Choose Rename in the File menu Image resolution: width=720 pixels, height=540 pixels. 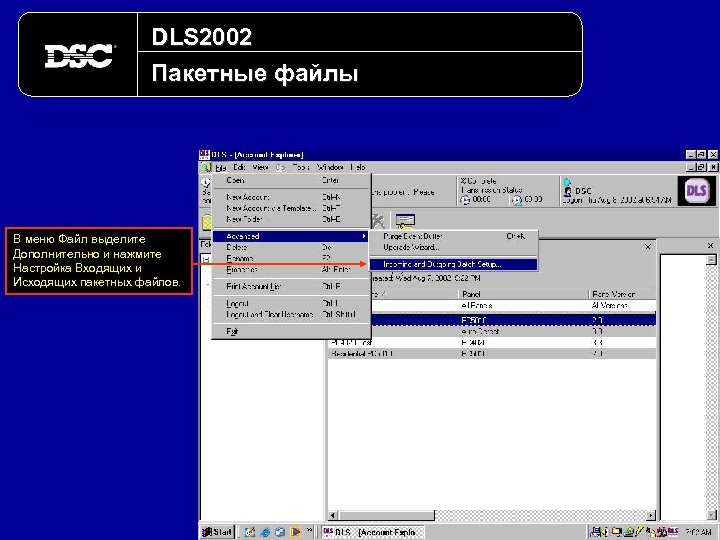[291, 258]
